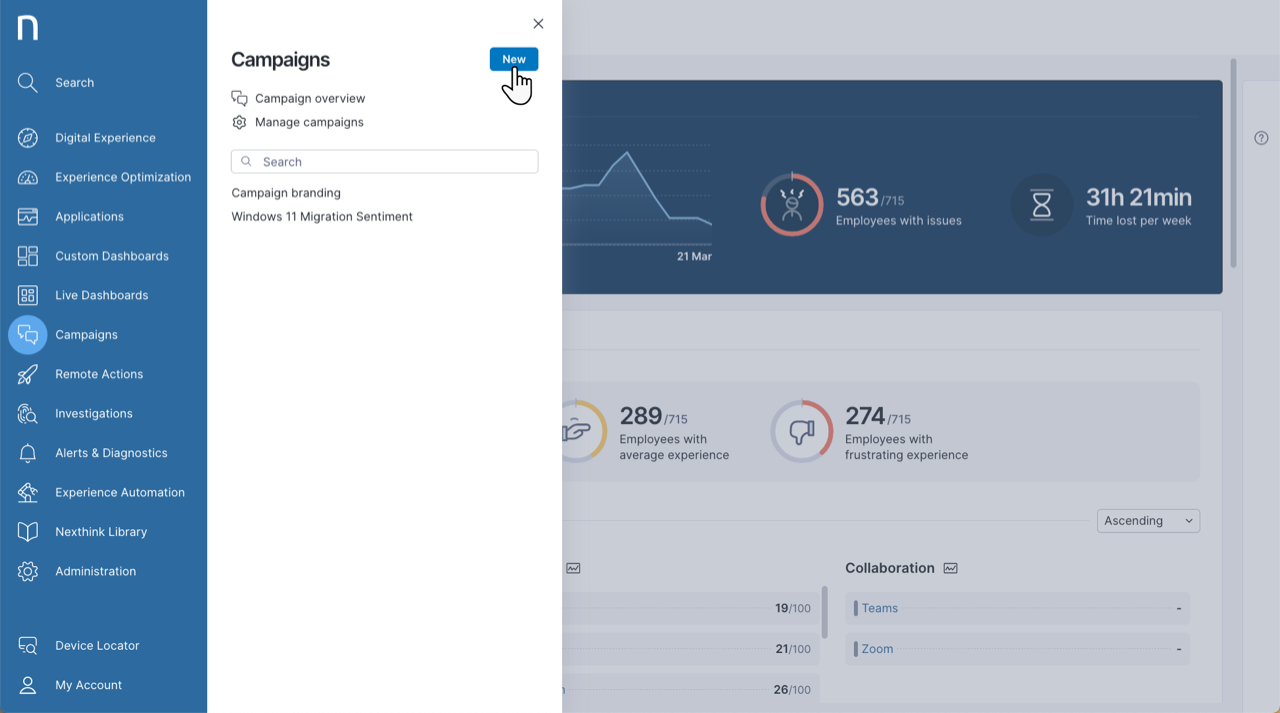Select the Experience Optimization gauge icon
The height and width of the screenshot is (713, 1280).
[28, 177]
